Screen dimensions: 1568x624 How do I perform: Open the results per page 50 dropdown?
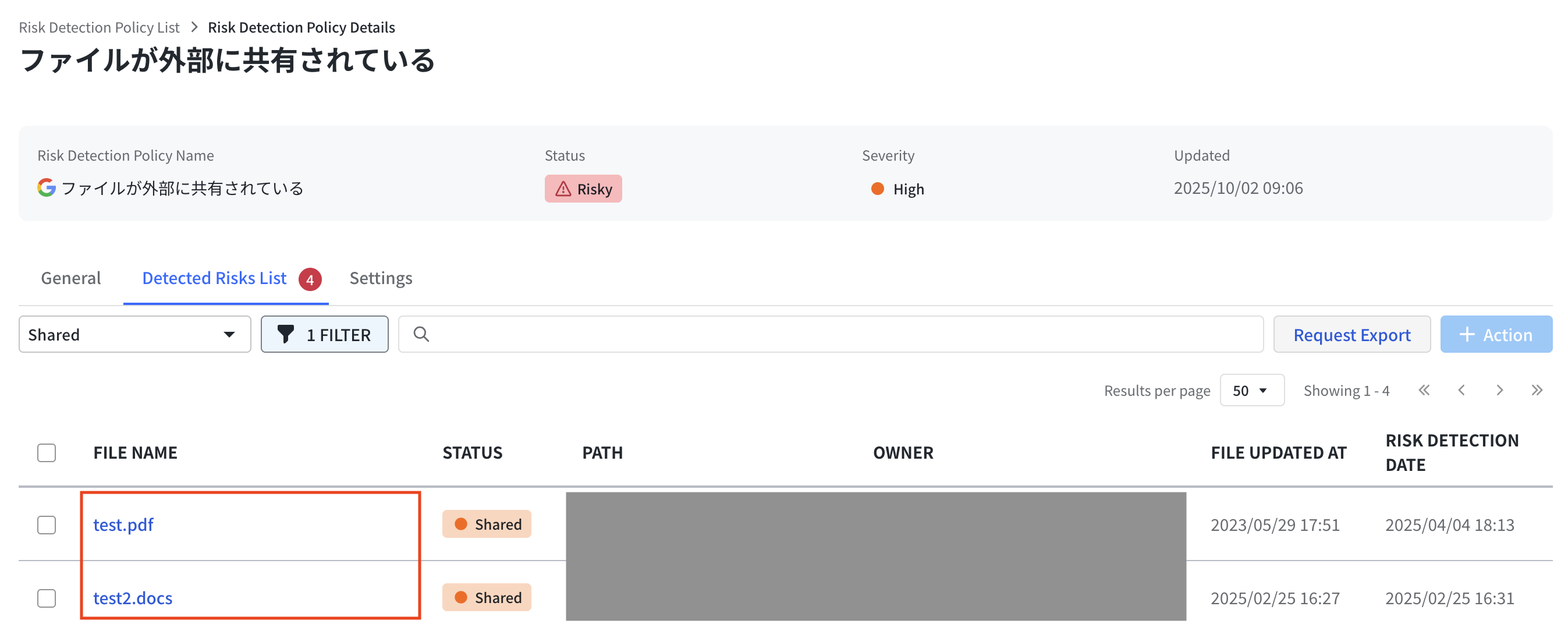point(1252,390)
